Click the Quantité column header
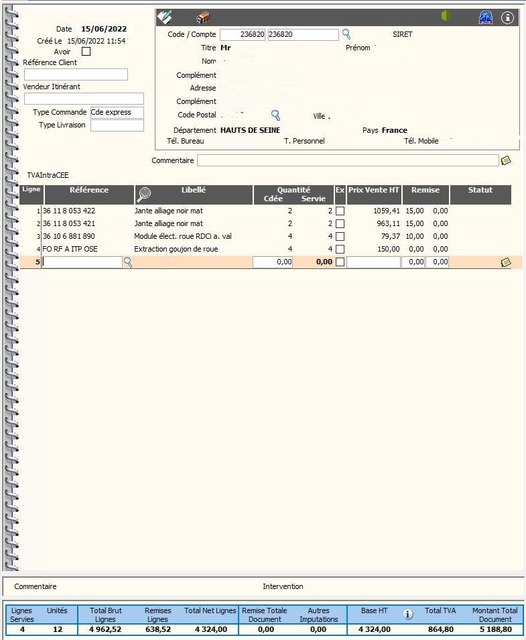Screen dimensions: 526x640 294,194
